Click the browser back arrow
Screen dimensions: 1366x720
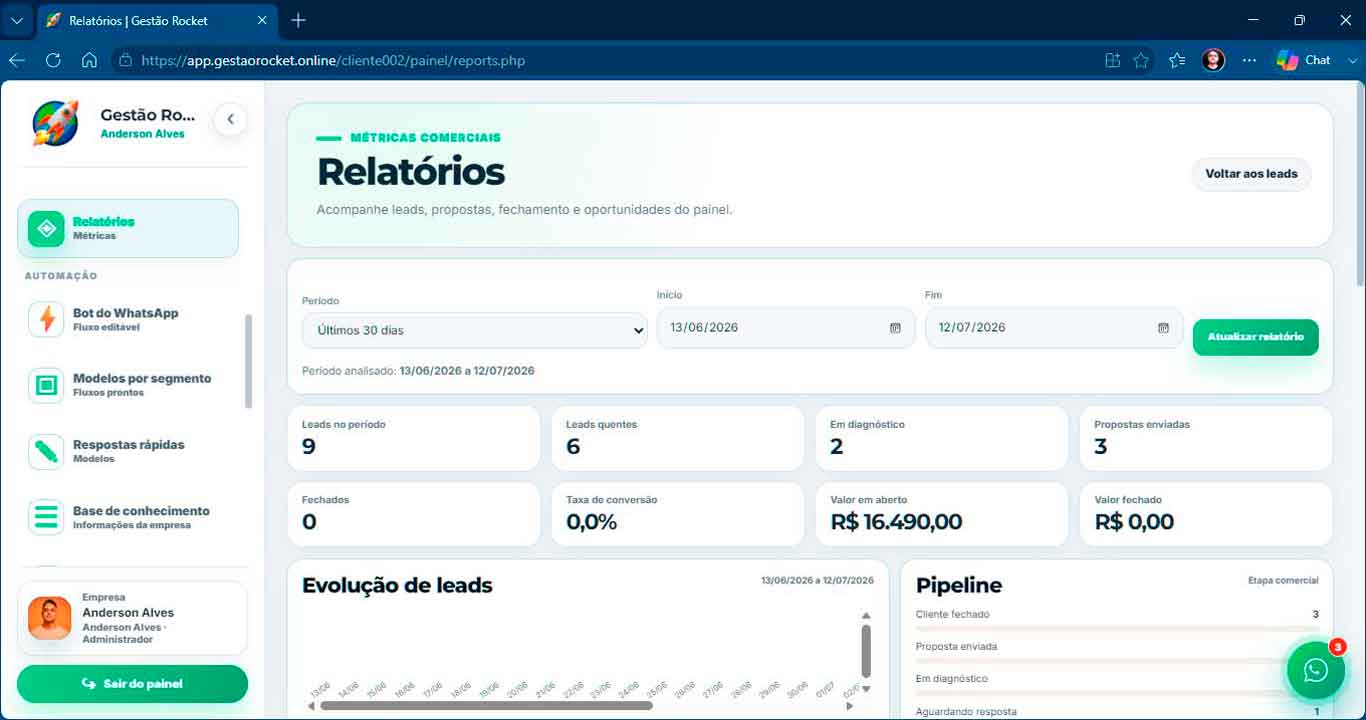16,60
